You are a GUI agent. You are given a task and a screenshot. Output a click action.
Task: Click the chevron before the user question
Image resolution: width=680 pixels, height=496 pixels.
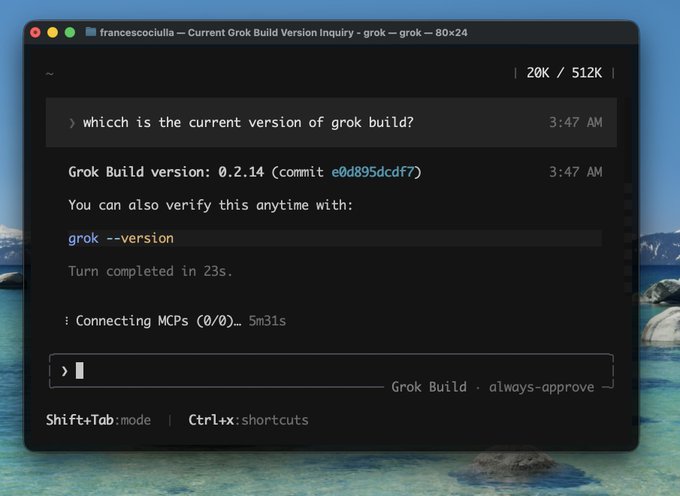(x=72, y=123)
